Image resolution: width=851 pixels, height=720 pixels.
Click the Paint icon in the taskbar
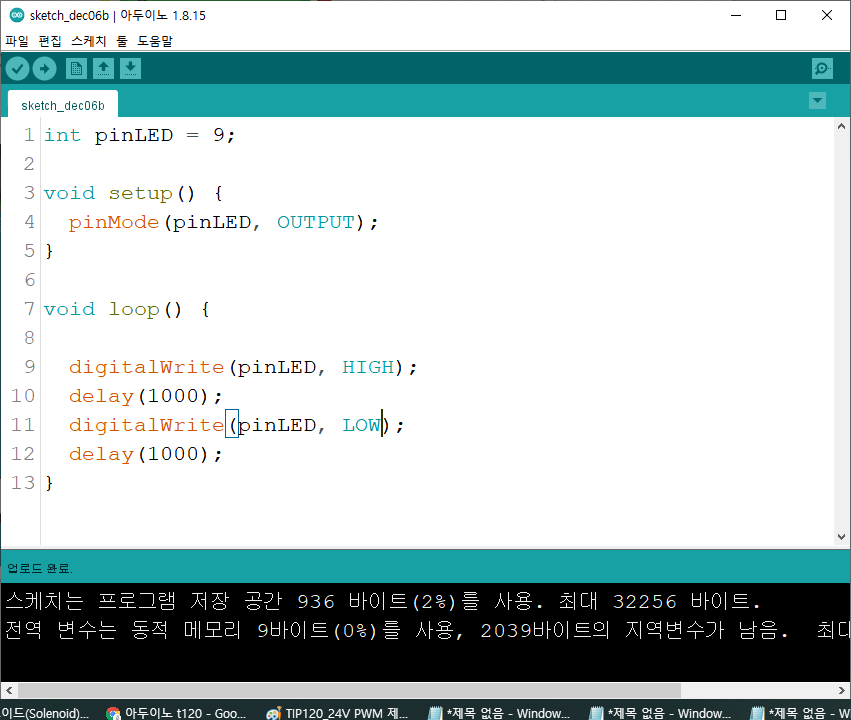coord(274,713)
